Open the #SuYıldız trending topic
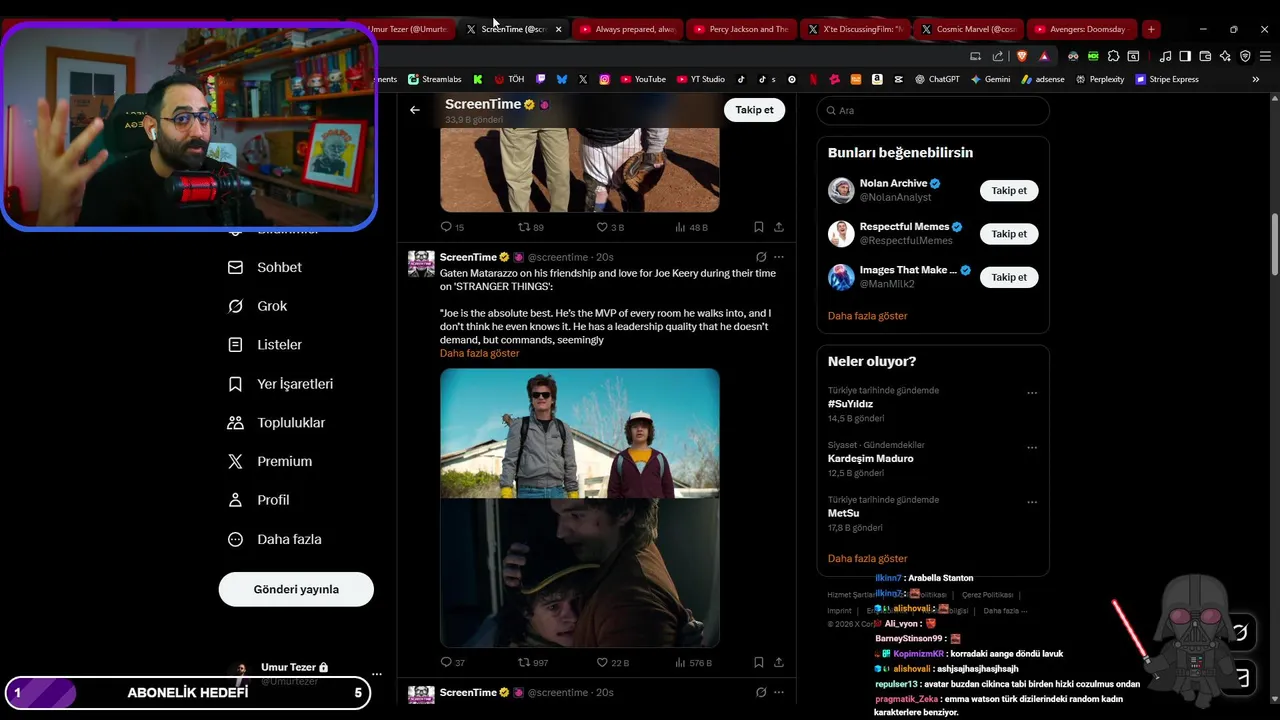1280x720 pixels. (850, 404)
